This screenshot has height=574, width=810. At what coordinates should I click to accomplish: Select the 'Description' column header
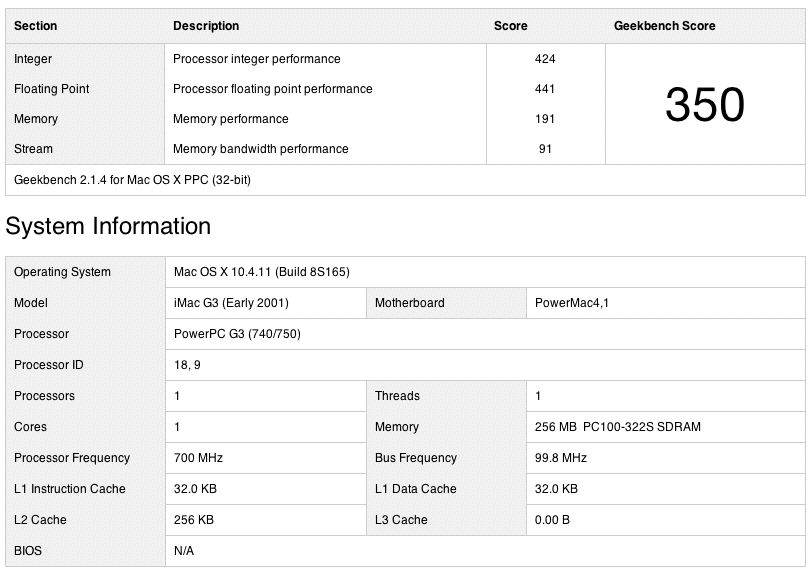[206, 26]
